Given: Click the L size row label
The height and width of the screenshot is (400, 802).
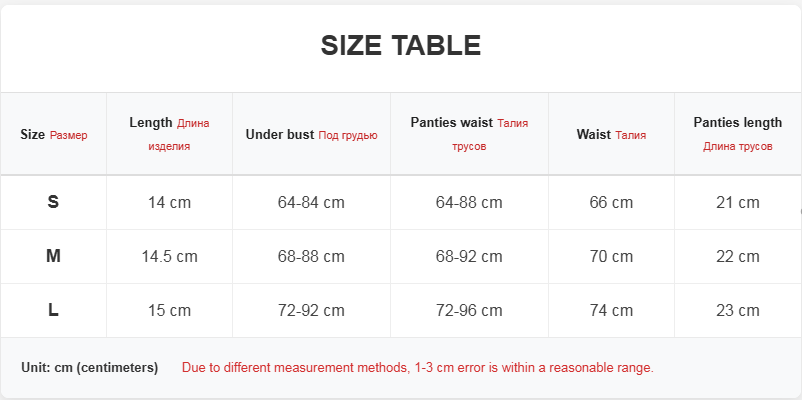Looking at the screenshot, I should [x=53, y=310].
